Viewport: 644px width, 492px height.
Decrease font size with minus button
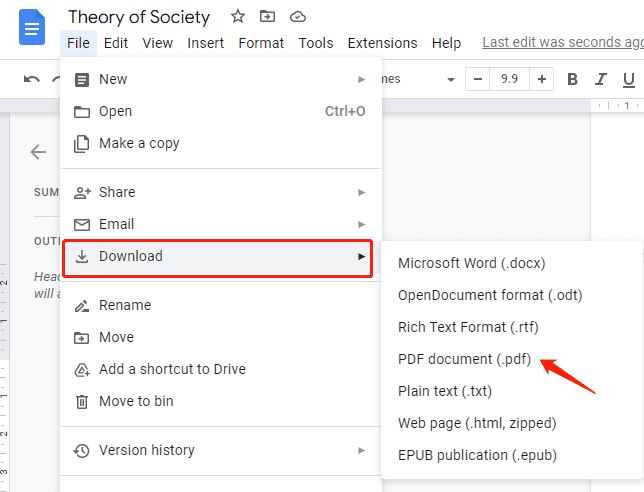point(477,80)
